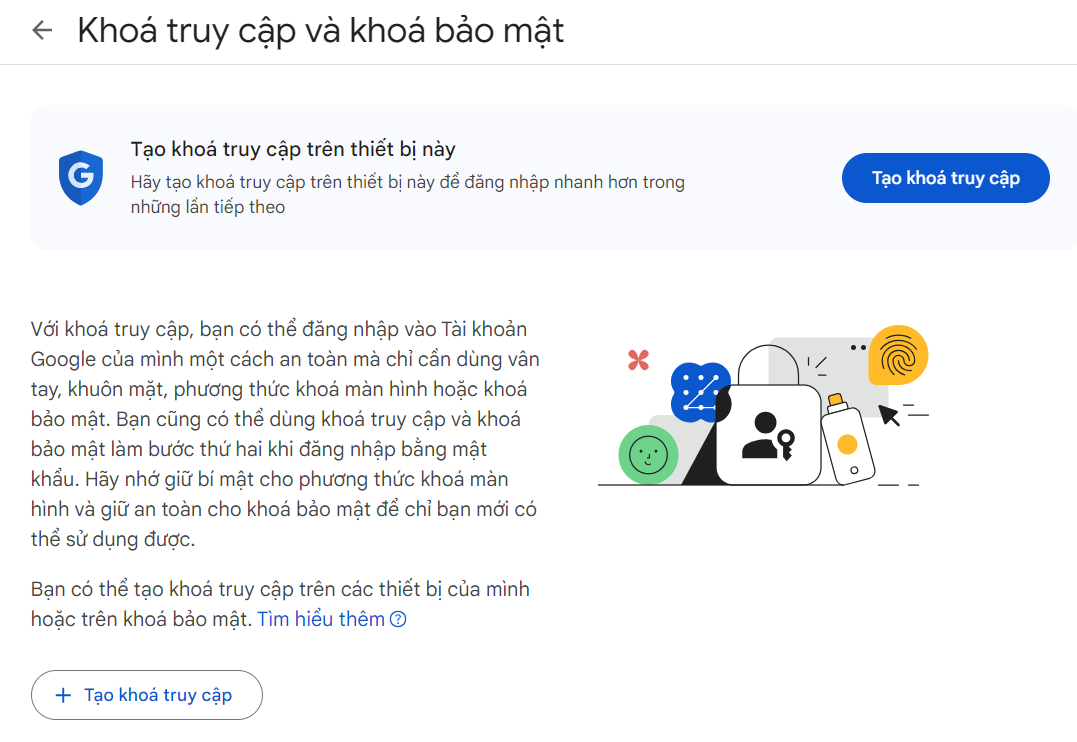Viewport: 1077px width, 742px height.
Task: Click the yellow fingerprint illustration icon
Action: (897, 355)
